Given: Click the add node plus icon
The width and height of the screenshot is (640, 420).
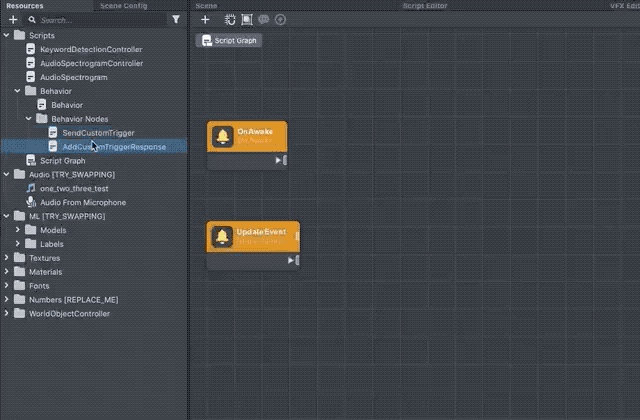Looking at the screenshot, I should click(205, 19).
